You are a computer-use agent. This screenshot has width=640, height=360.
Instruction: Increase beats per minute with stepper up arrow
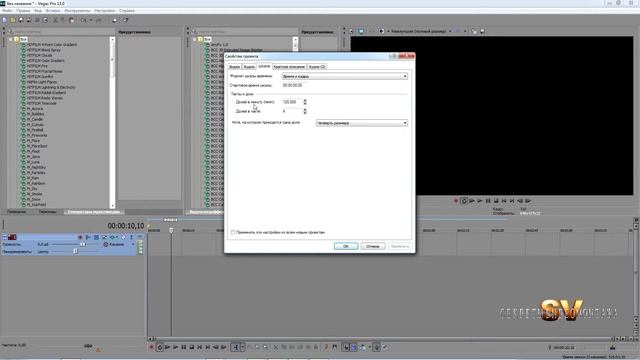305,100
